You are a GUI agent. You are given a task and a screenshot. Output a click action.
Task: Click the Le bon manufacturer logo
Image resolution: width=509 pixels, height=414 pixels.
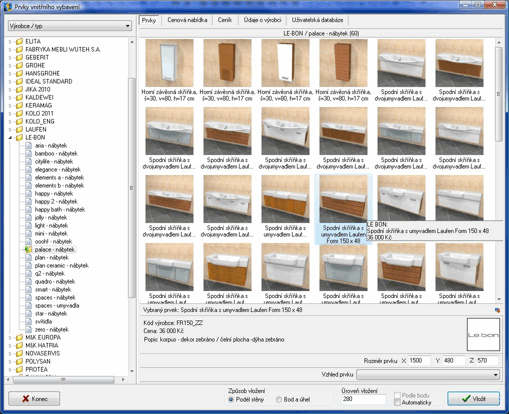click(x=483, y=334)
